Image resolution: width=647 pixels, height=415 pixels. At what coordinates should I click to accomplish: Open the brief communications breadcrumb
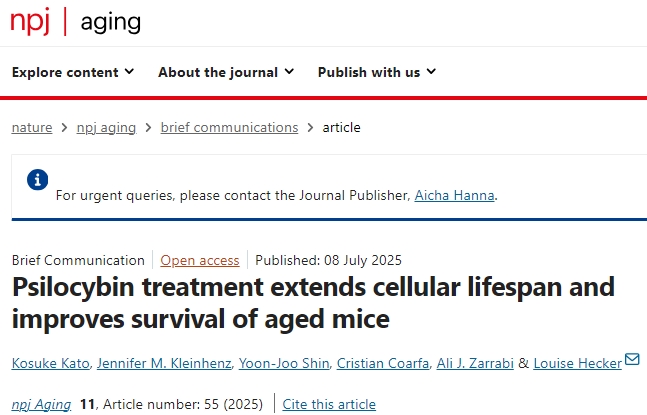pos(229,127)
